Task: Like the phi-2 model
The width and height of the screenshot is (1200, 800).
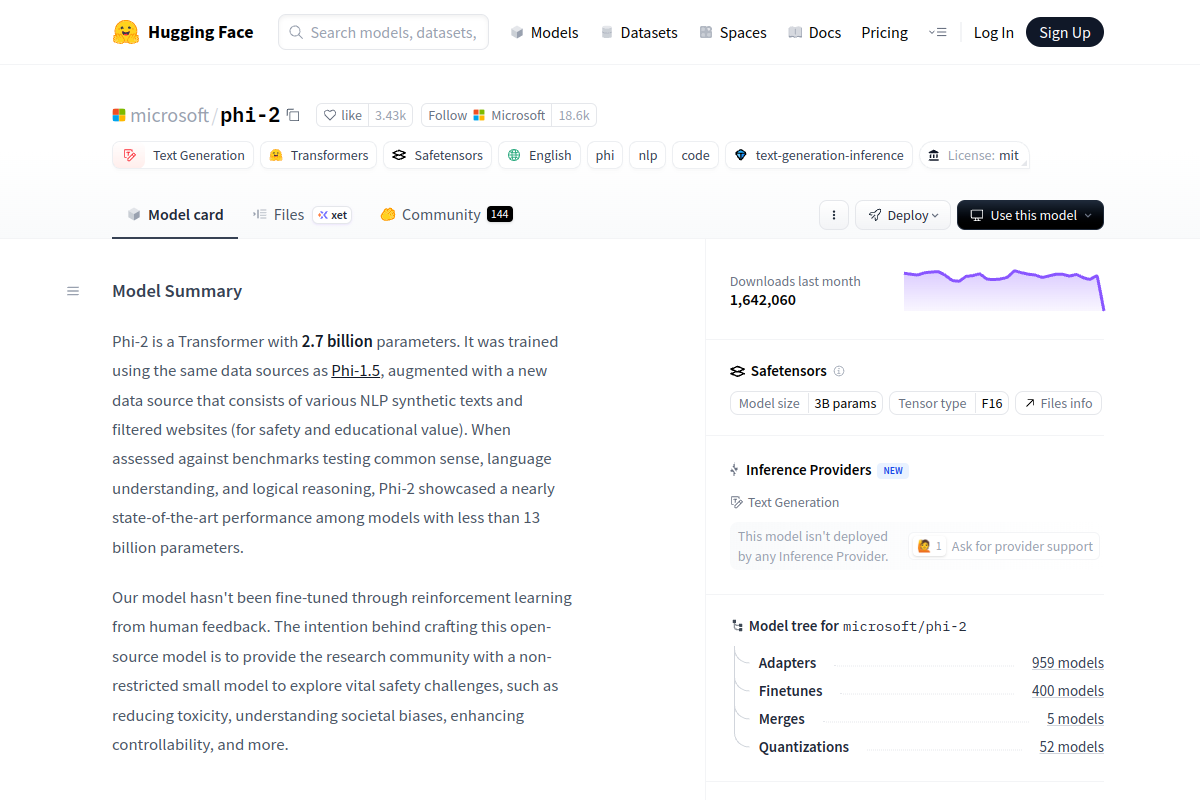Action: pyautogui.click(x=343, y=115)
